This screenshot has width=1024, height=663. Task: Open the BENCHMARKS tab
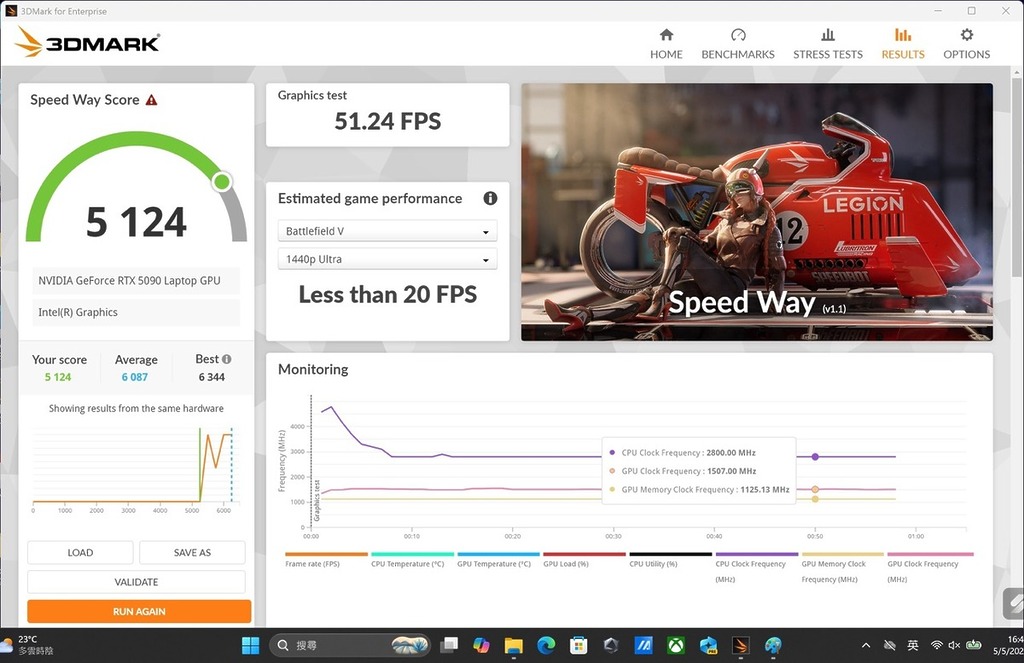pos(738,44)
